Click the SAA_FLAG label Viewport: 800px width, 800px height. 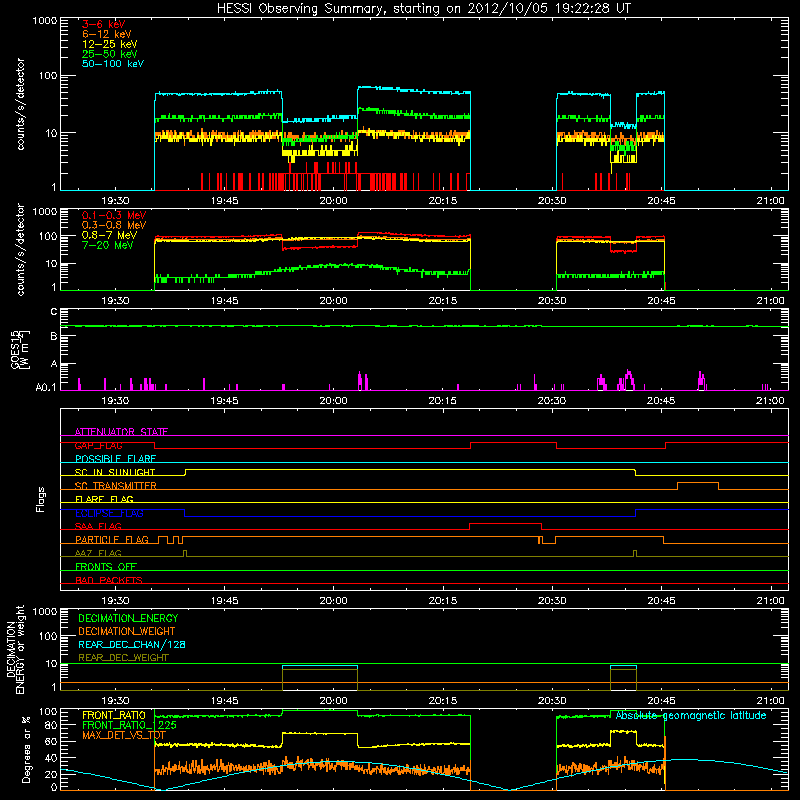click(x=98, y=526)
